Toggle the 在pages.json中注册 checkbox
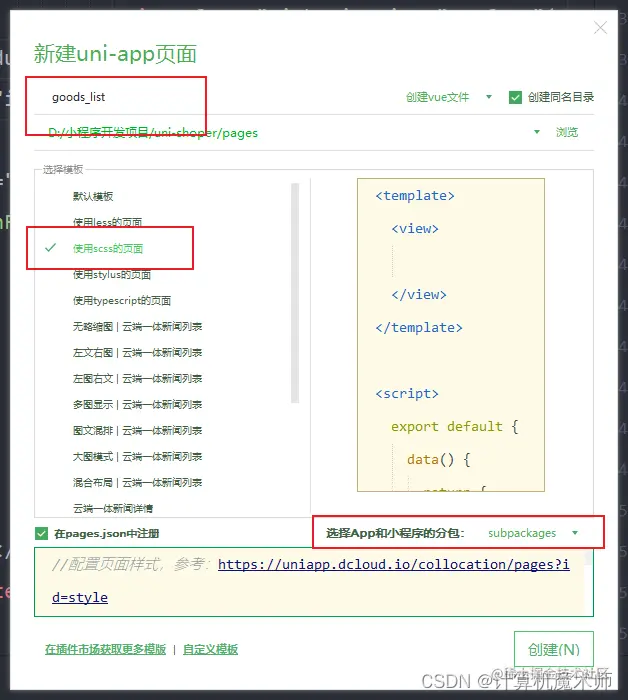The image size is (628, 700). [x=41, y=533]
